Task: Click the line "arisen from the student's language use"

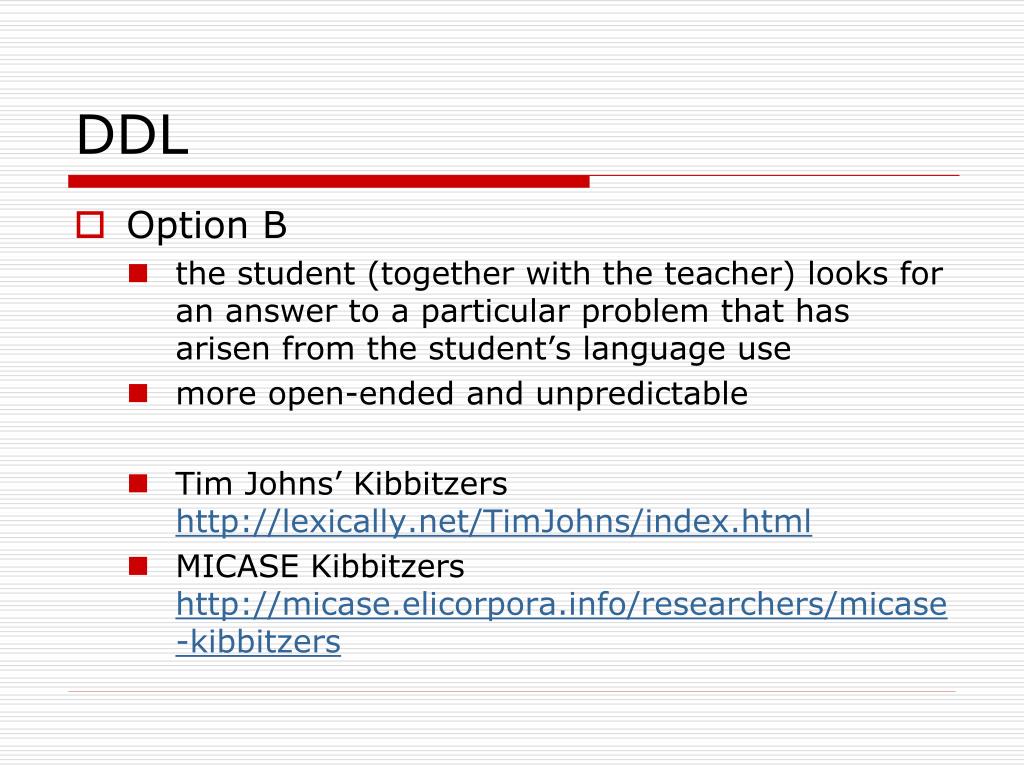Action: point(483,349)
